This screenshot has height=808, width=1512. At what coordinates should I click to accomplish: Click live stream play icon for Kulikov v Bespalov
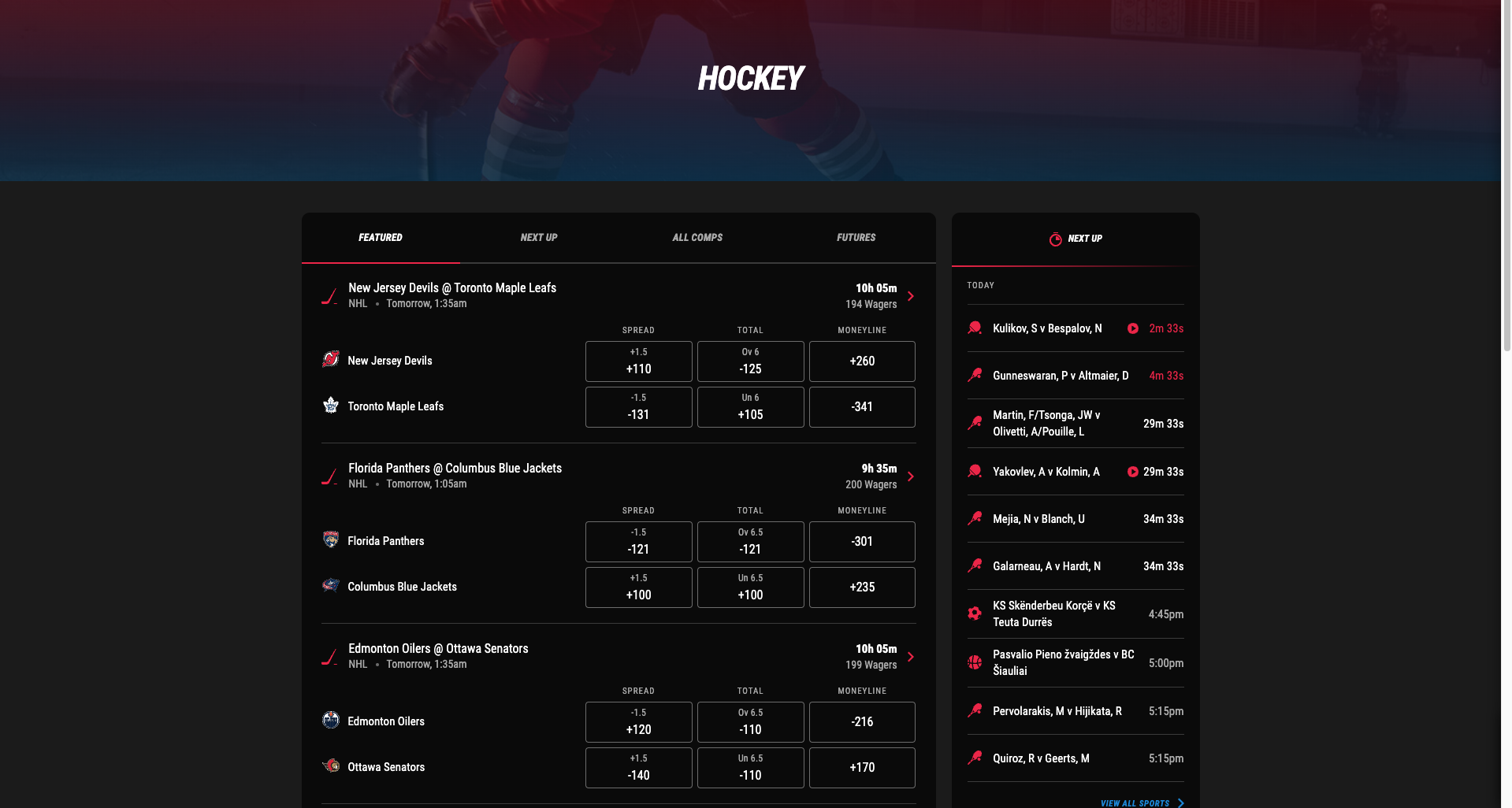coord(1133,328)
